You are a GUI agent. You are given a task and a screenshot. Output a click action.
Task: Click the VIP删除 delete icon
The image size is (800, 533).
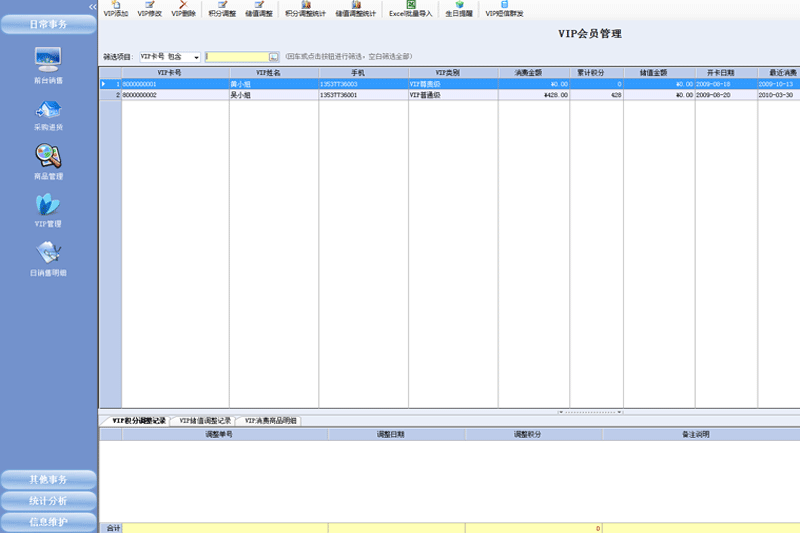pos(183,10)
